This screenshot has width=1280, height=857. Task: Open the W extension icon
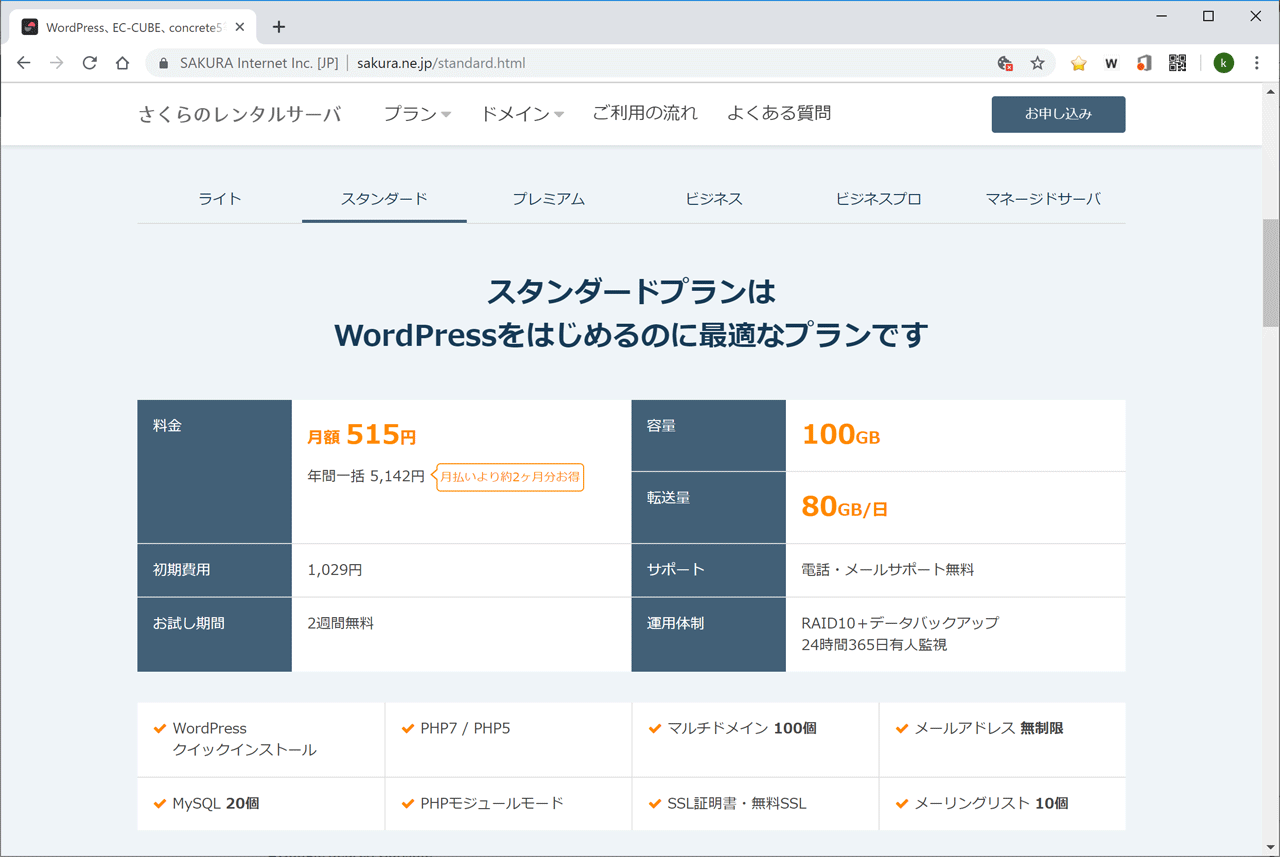click(x=1111, y=63)
